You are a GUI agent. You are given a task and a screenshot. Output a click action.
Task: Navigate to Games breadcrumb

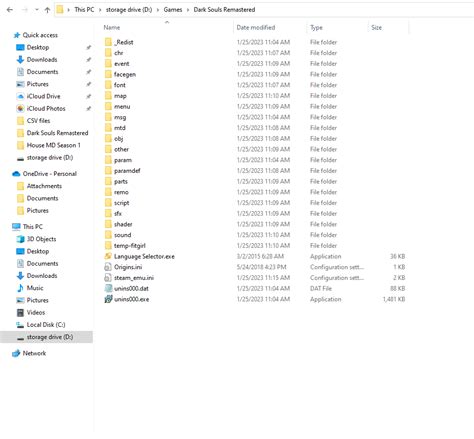click(x=173, y=10)
